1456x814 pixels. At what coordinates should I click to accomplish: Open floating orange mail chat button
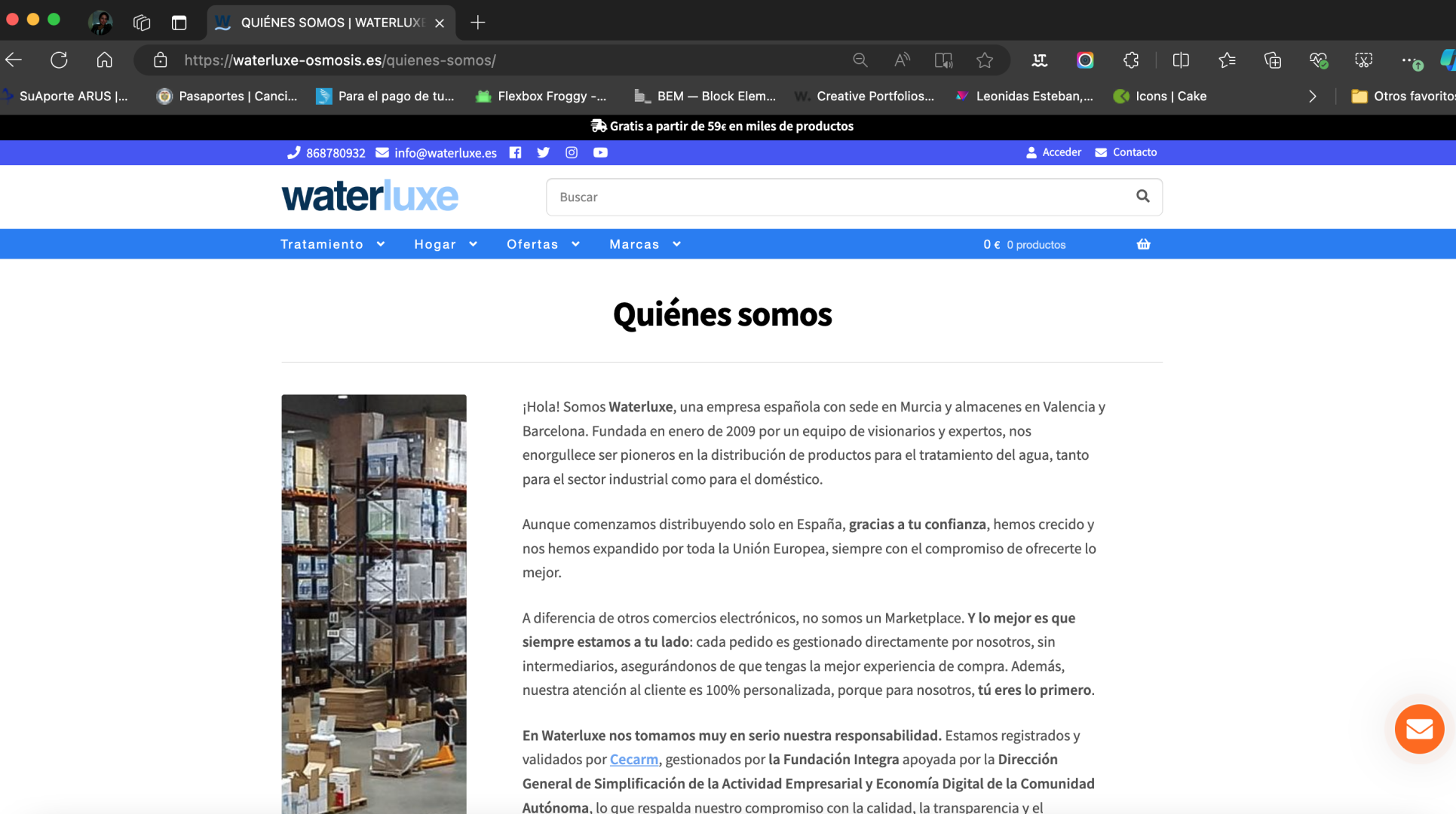[x=1419, y=729]
